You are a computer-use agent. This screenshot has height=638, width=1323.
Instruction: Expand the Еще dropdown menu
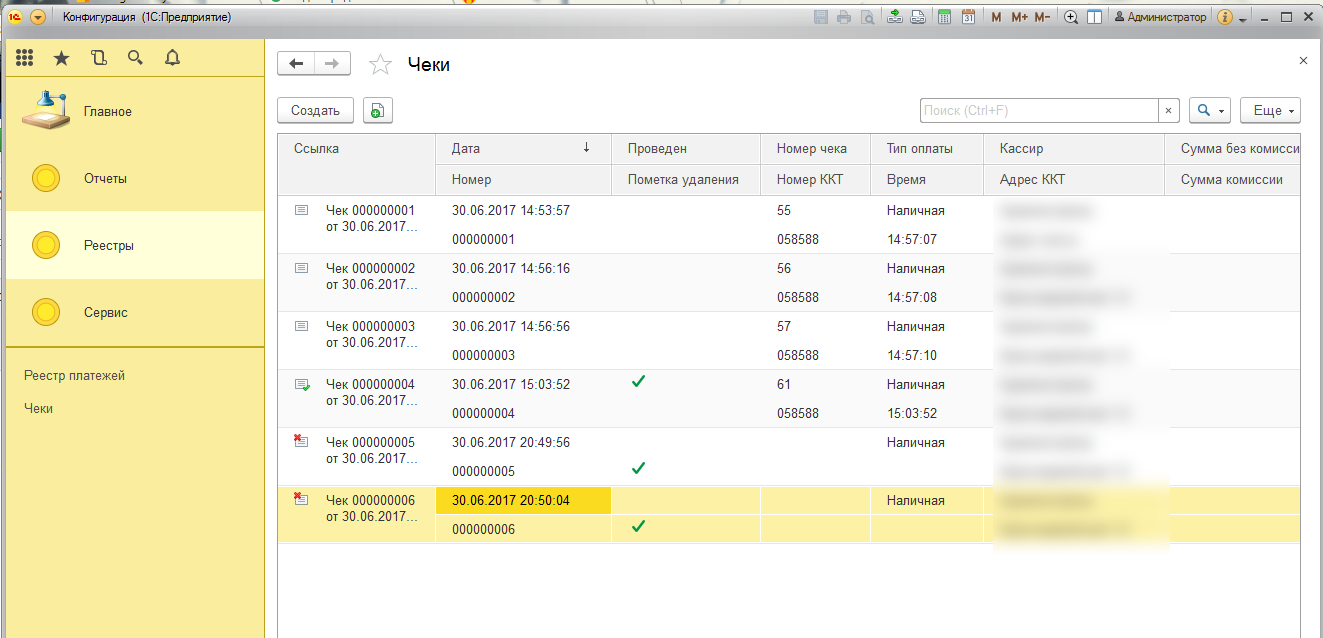pos(1270,111)
